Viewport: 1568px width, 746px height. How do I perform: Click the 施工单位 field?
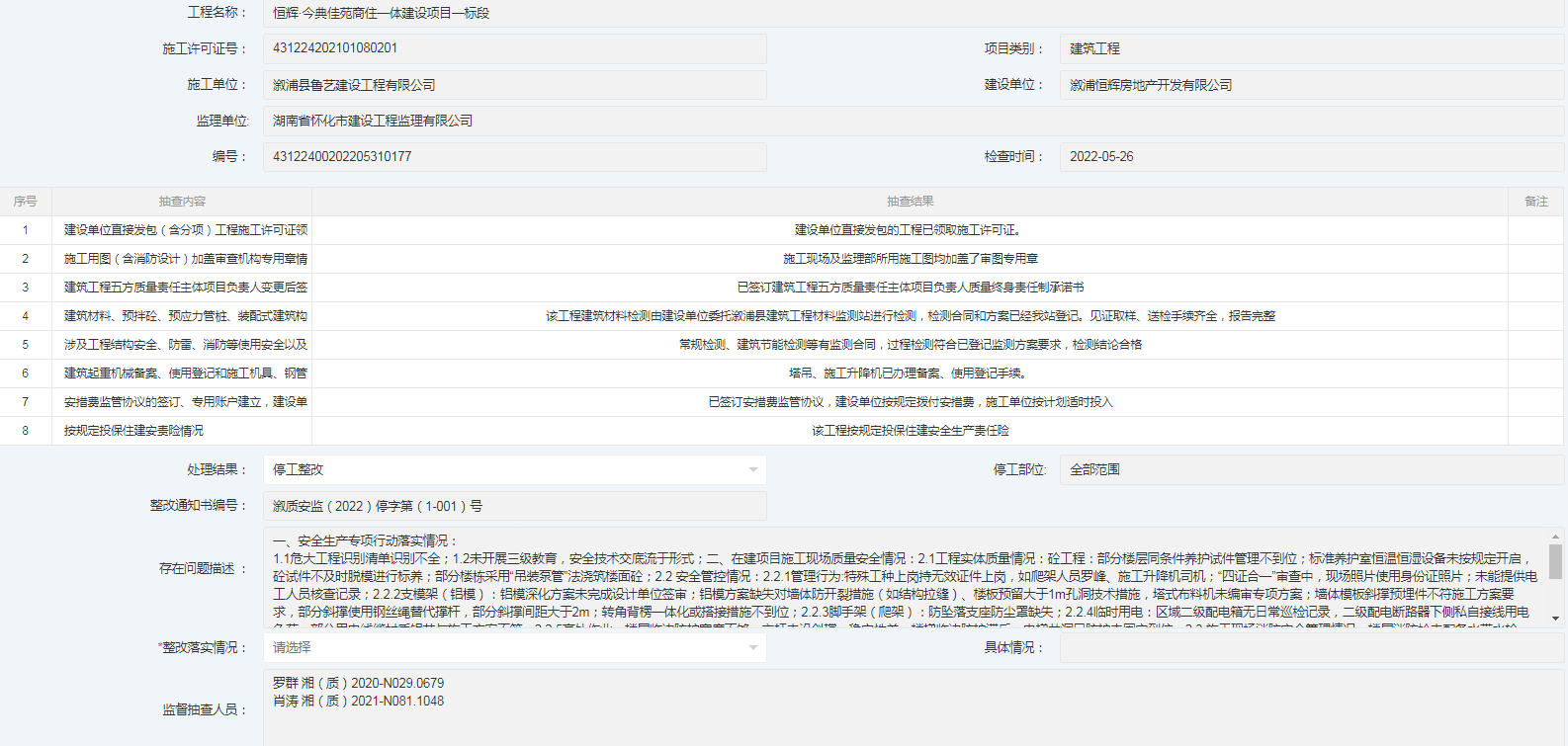[x=515, y=85]
